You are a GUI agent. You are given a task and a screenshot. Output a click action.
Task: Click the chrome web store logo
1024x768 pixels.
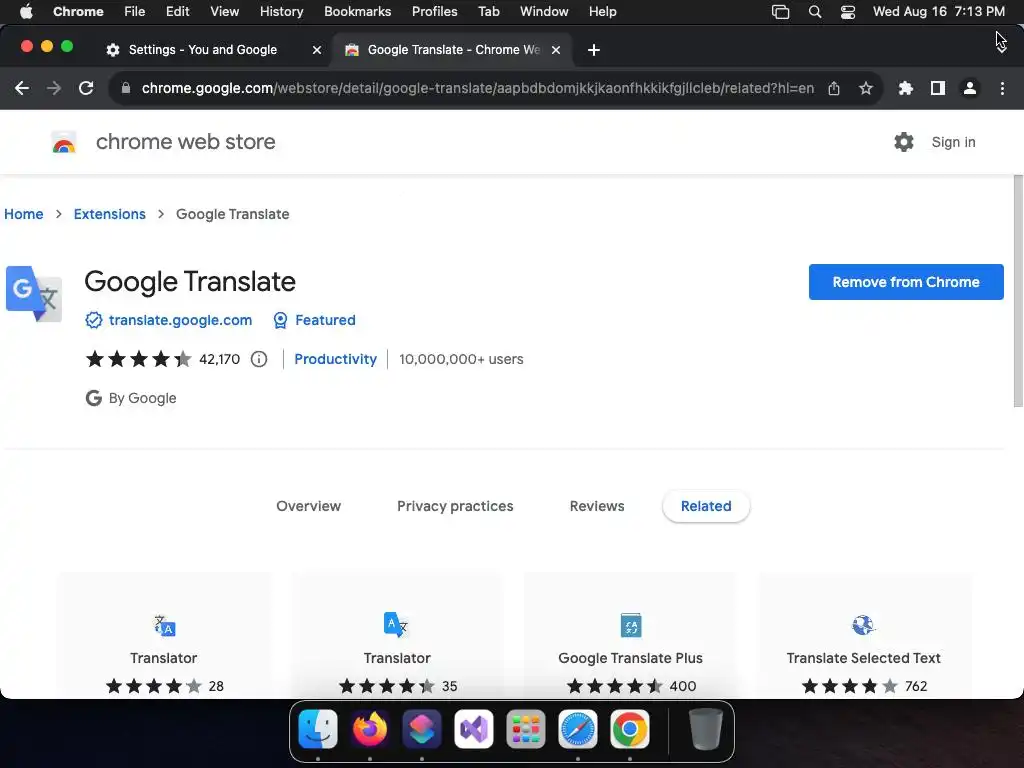click(x=64, y=142)
